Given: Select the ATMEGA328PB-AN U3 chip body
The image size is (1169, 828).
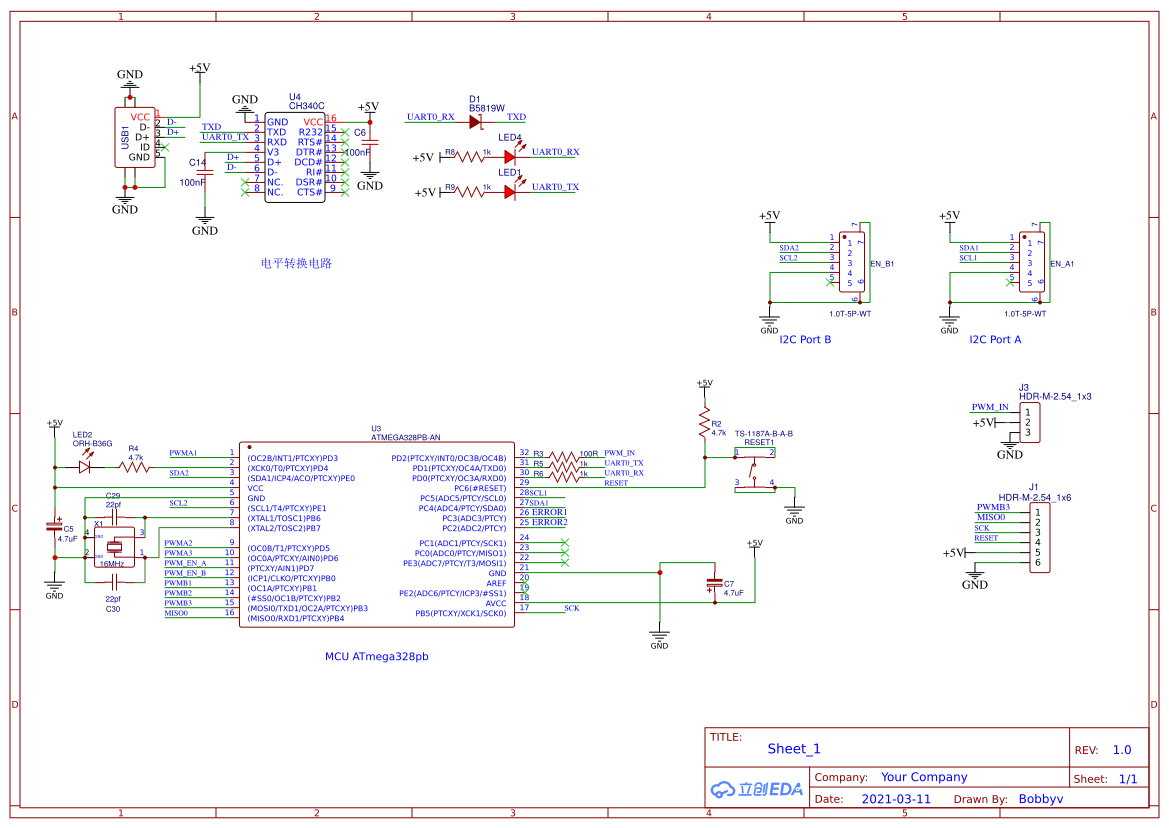Looking at the screenshot, I should (x=376, y=535).
